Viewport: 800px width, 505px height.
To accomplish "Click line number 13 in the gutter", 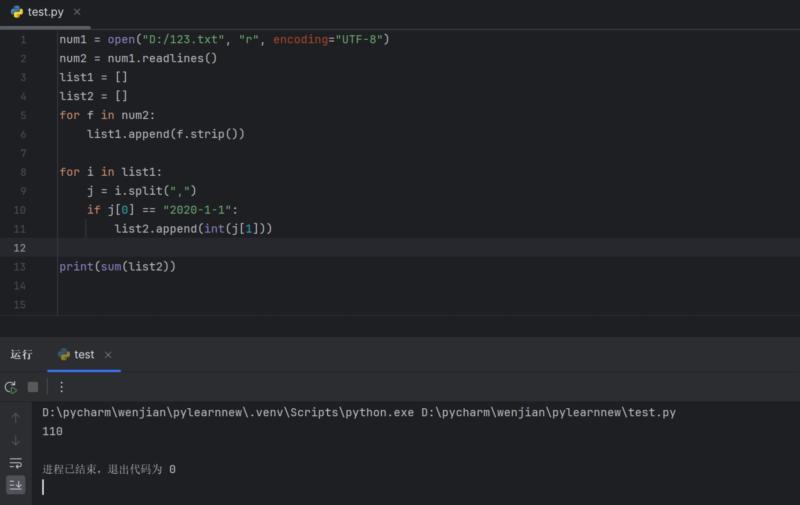I will coord(19,267).
